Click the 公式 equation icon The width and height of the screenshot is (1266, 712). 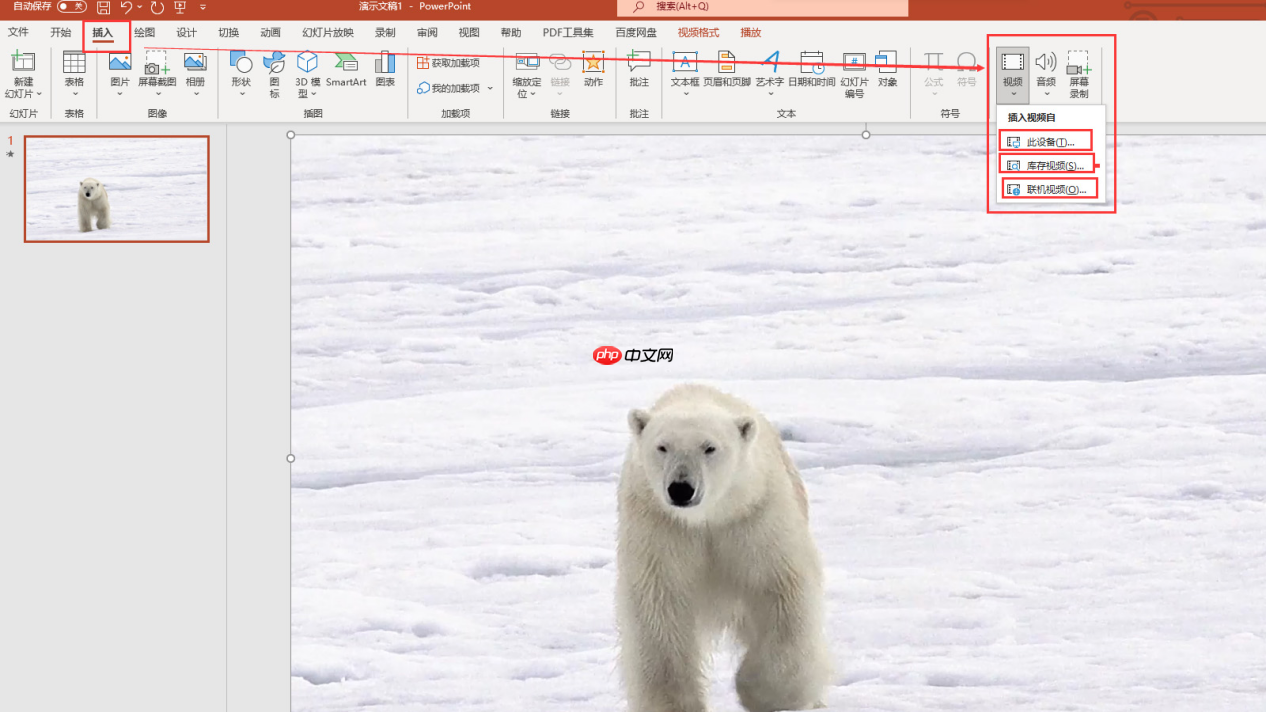pyautogui.click(x=933, y=62)
